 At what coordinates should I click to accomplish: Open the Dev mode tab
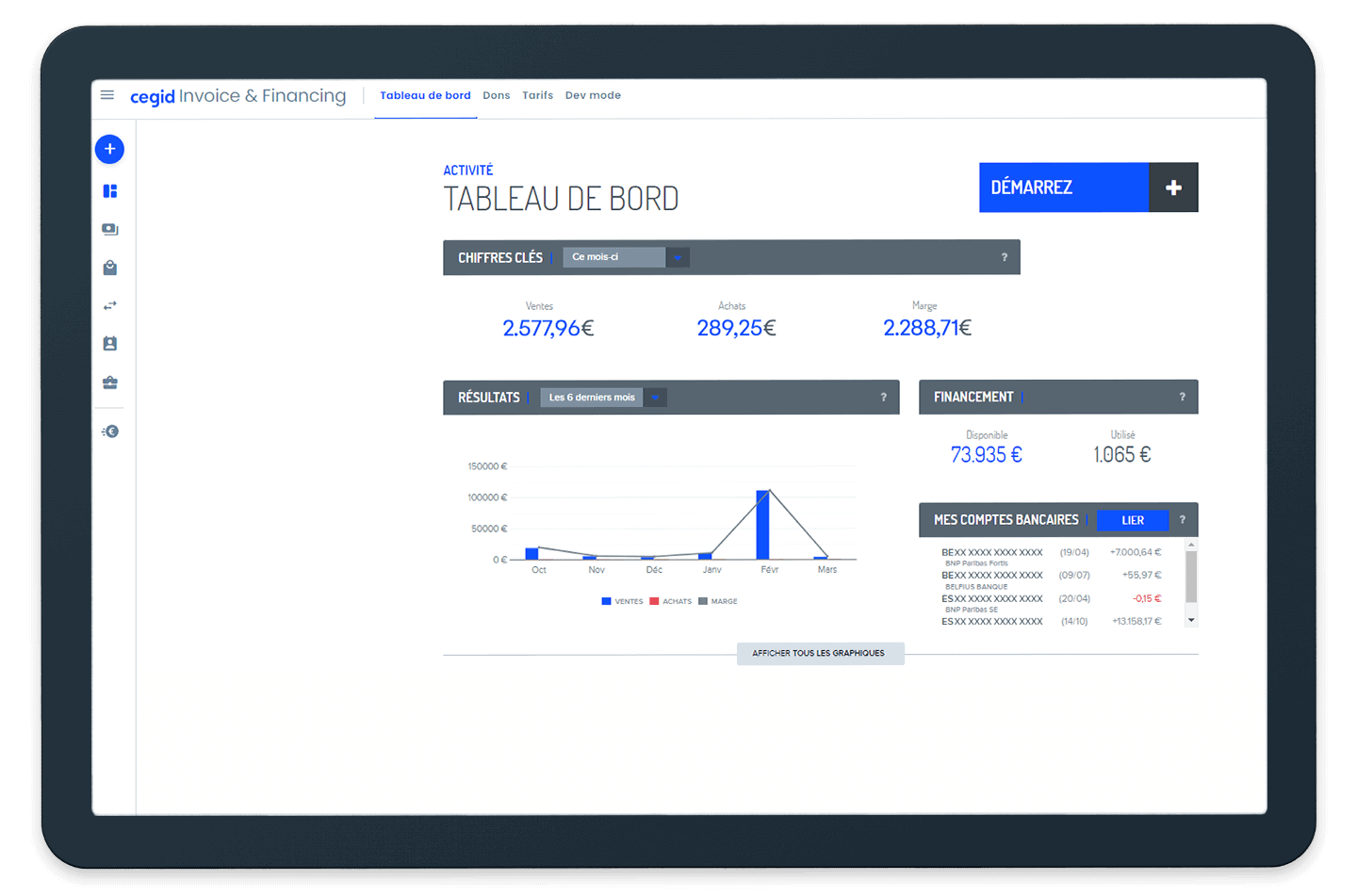click(593, 95)
